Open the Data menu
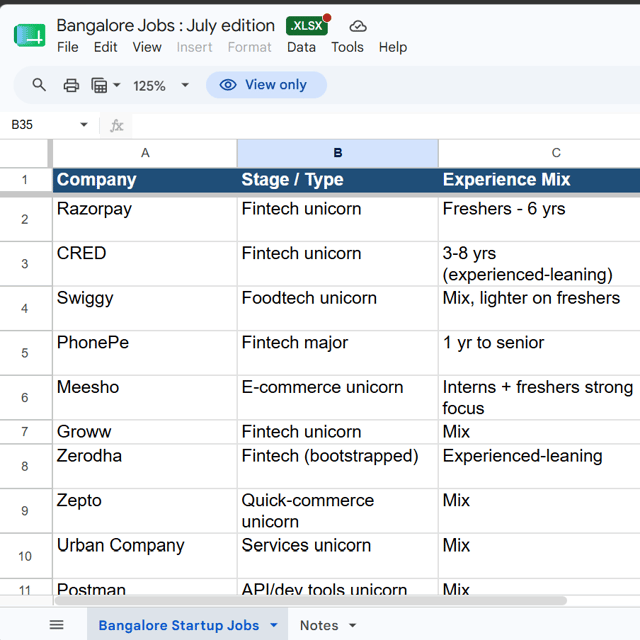 coord(301,47)
